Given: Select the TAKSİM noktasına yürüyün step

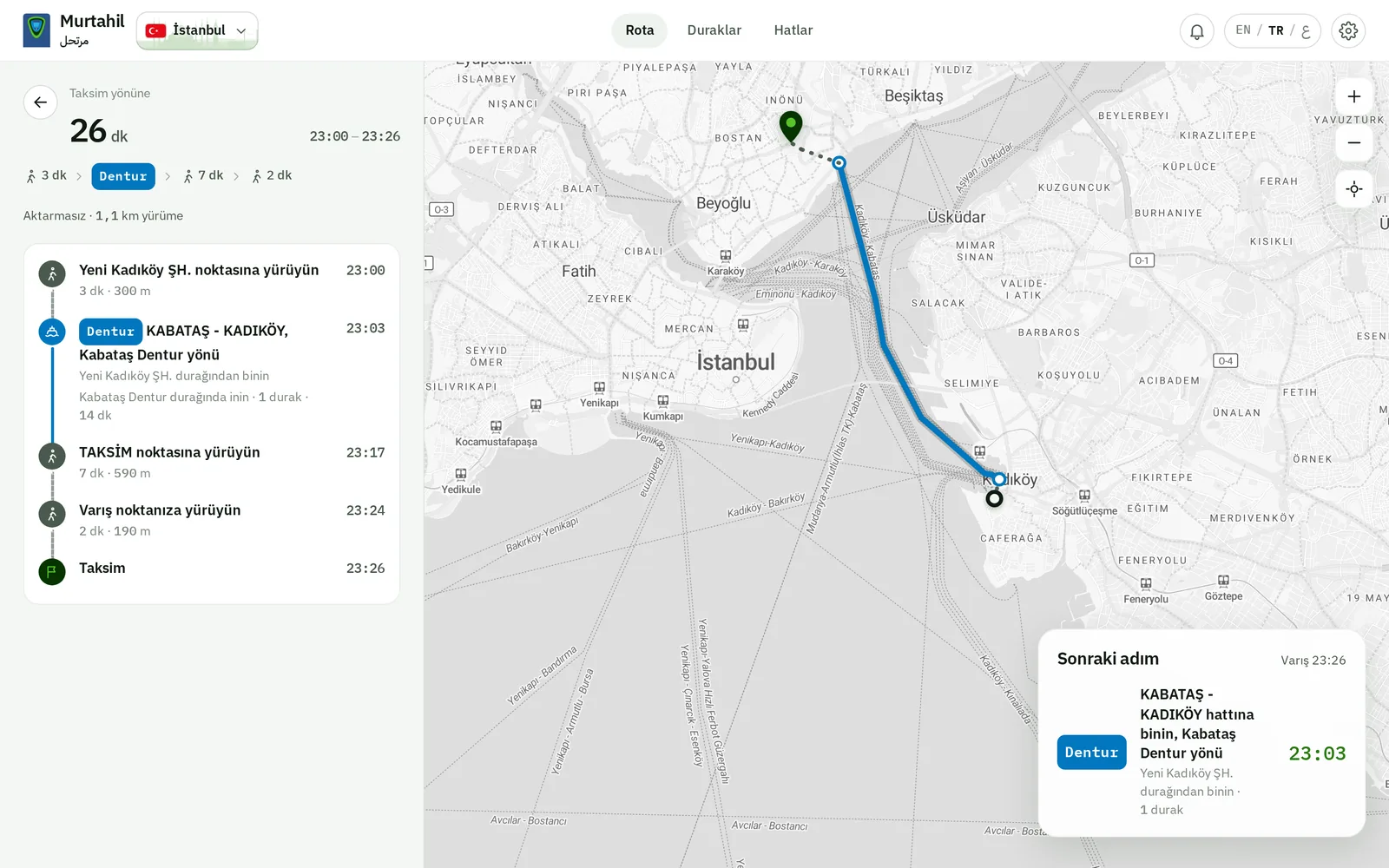Looking at the screenshot, I should (x=212, y=462).
